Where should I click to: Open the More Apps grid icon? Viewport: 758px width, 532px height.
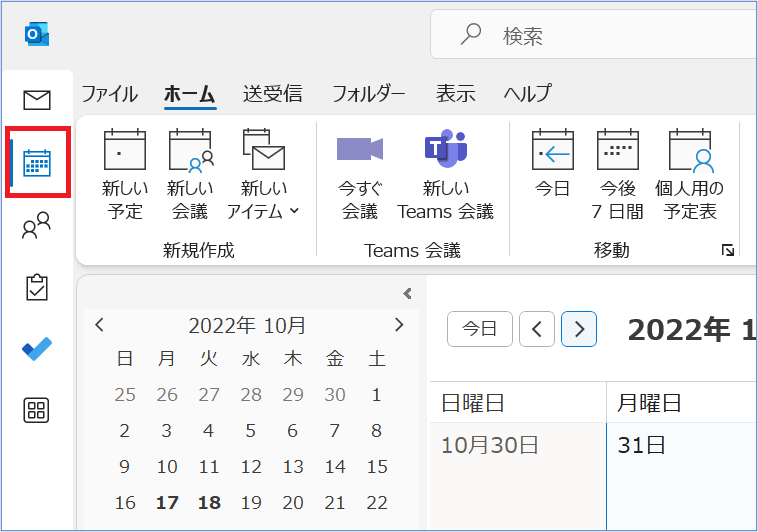pos(37,410)
